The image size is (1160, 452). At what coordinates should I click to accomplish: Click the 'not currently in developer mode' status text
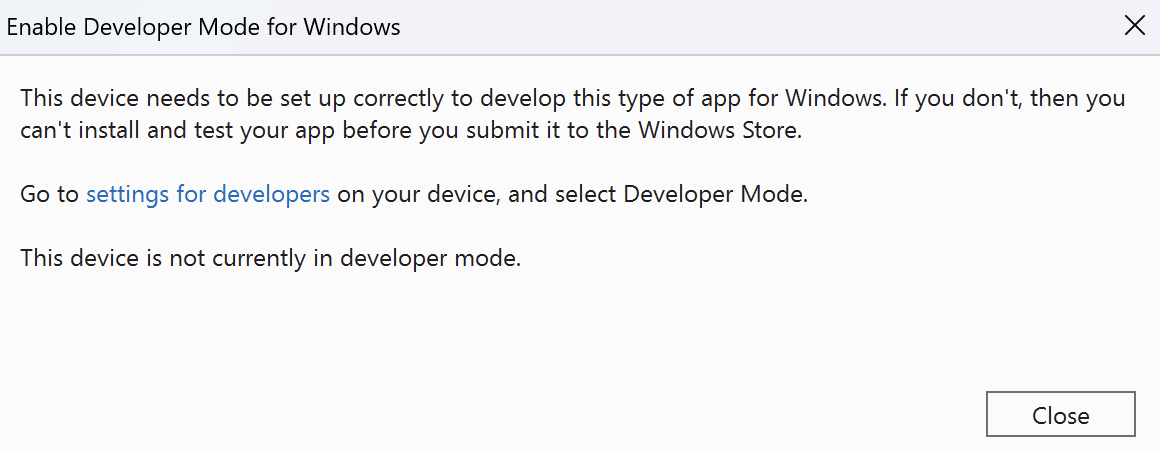pos(346,258)
